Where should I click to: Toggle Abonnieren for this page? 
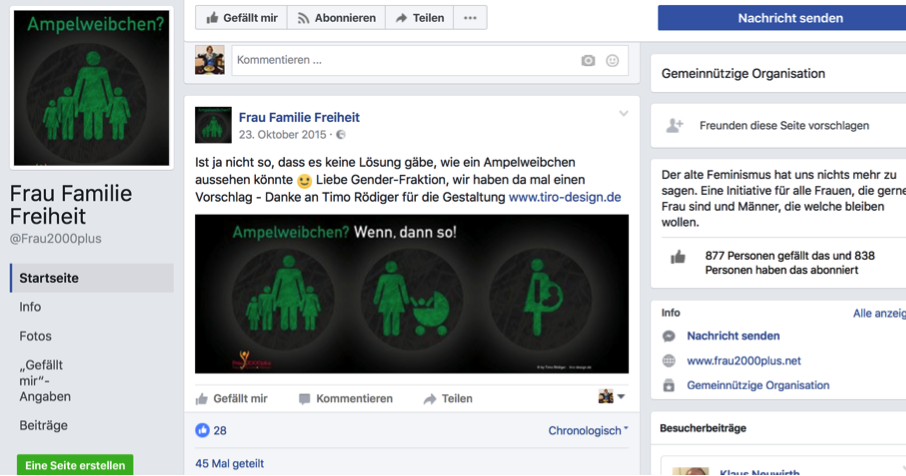coord(336,18)
